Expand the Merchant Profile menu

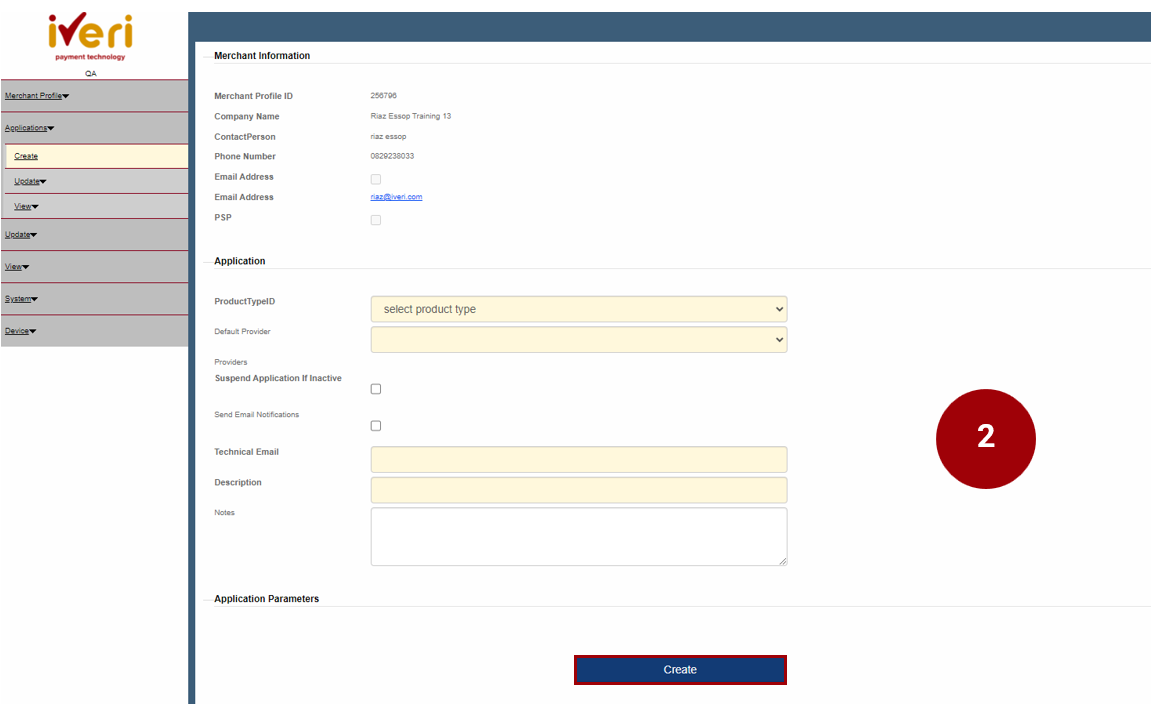pos(37,96)
